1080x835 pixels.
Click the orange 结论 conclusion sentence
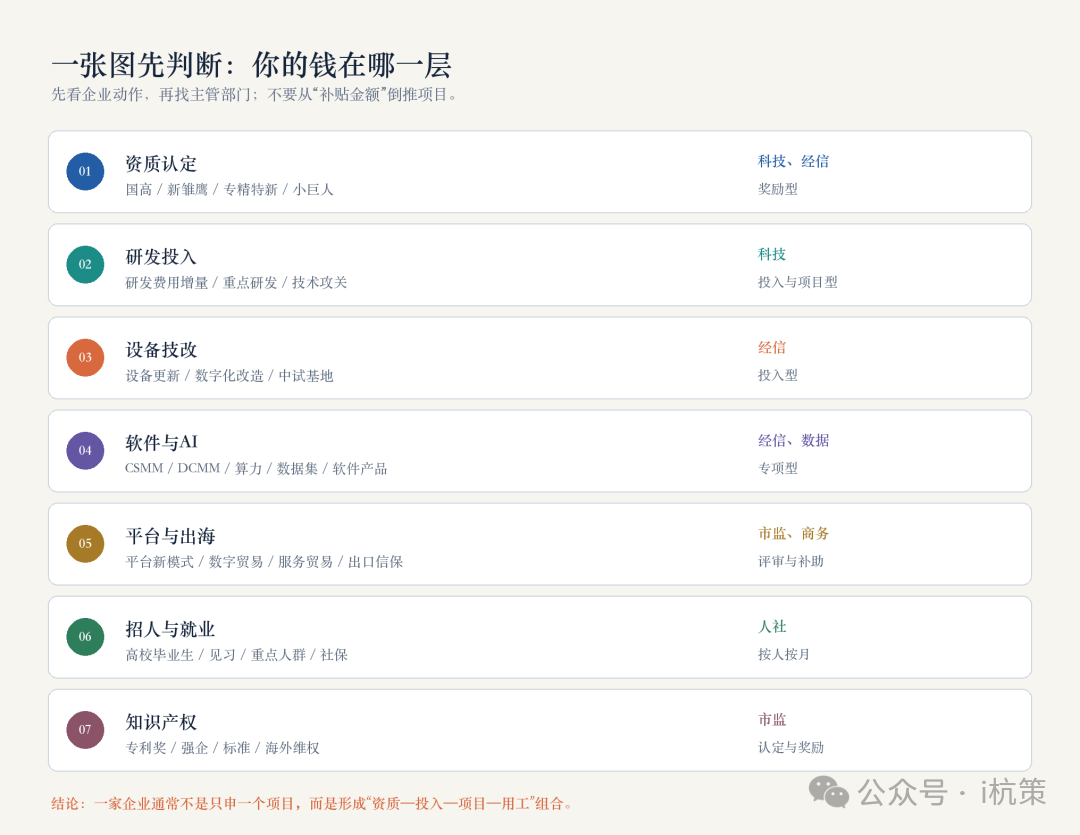[311, 803]
